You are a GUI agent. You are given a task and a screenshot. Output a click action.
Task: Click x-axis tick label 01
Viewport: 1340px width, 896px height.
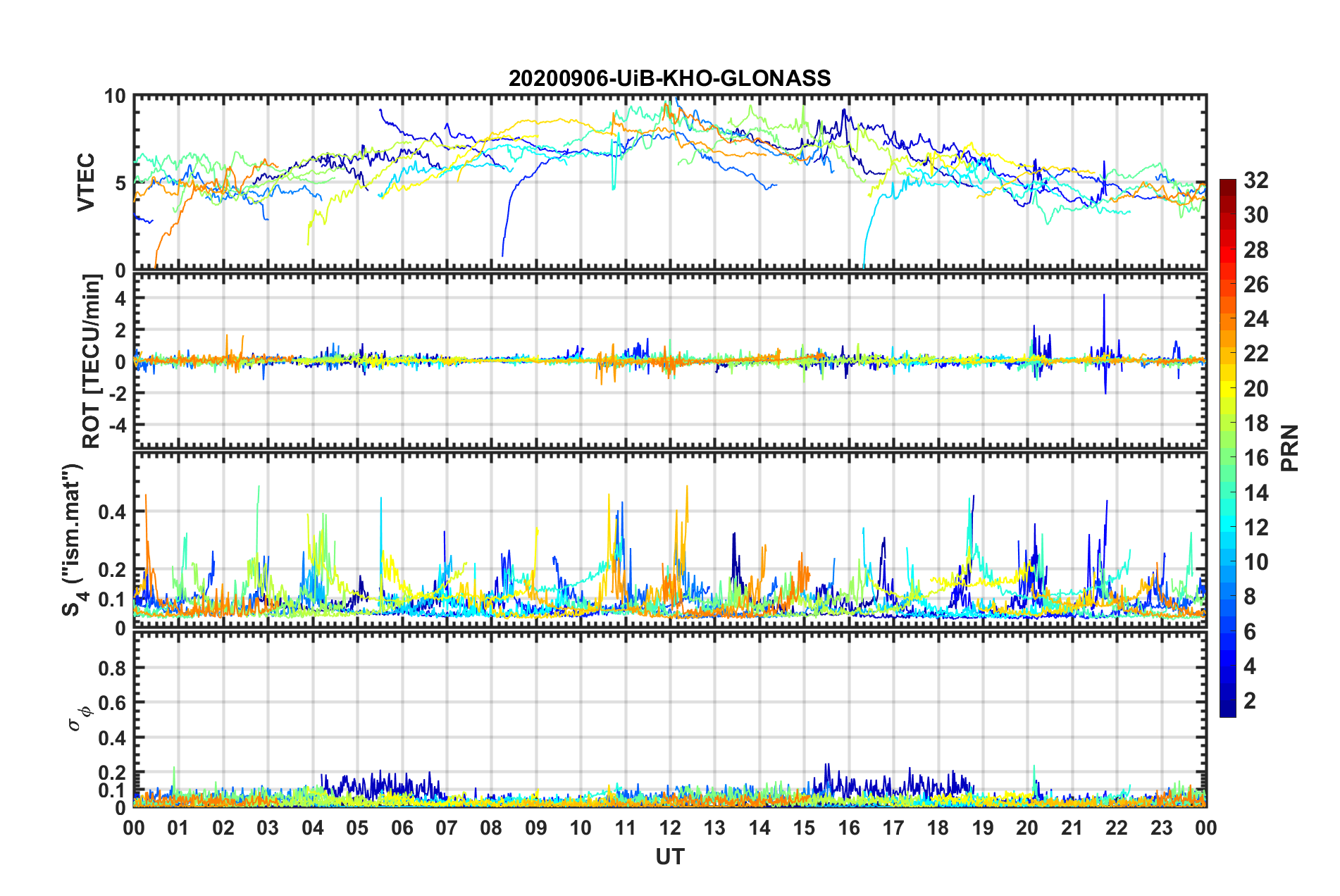click(x=178, y=828)
